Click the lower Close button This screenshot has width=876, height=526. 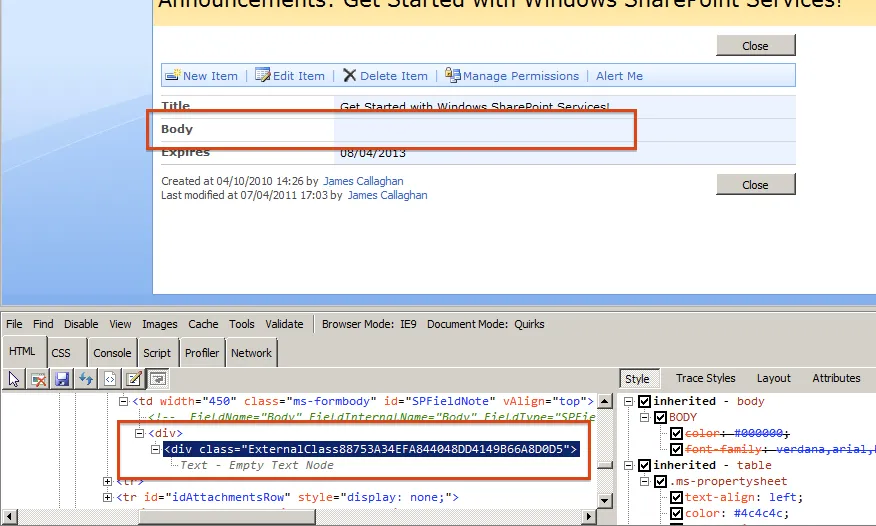coord(755,185)
